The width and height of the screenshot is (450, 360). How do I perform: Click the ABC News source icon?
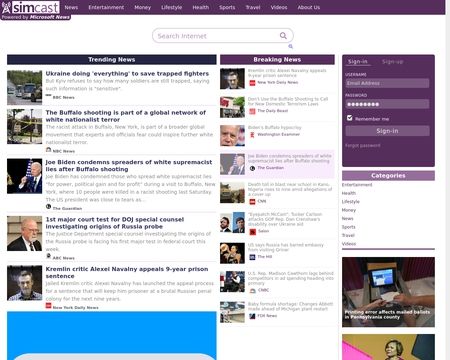(49, 256)
